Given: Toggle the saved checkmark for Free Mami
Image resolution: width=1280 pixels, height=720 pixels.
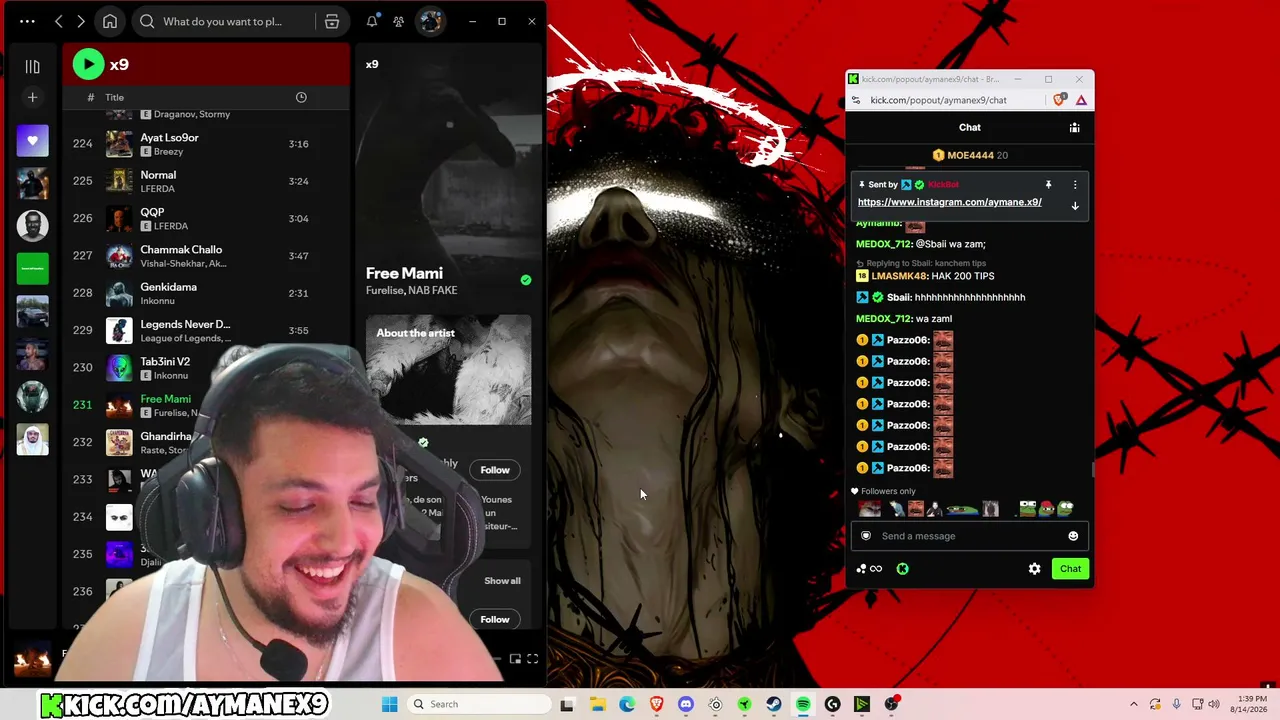Looking at the screenshot, I should pos(526,280).
